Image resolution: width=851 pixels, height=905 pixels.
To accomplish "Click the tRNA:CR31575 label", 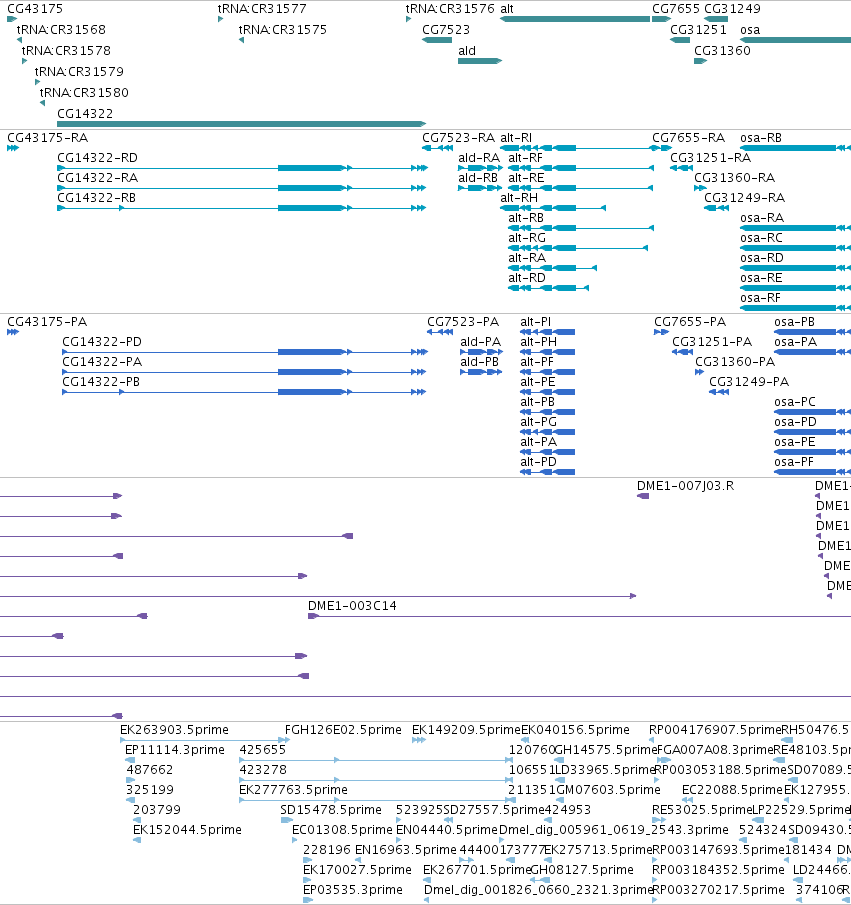I will (x=283, y=29).
